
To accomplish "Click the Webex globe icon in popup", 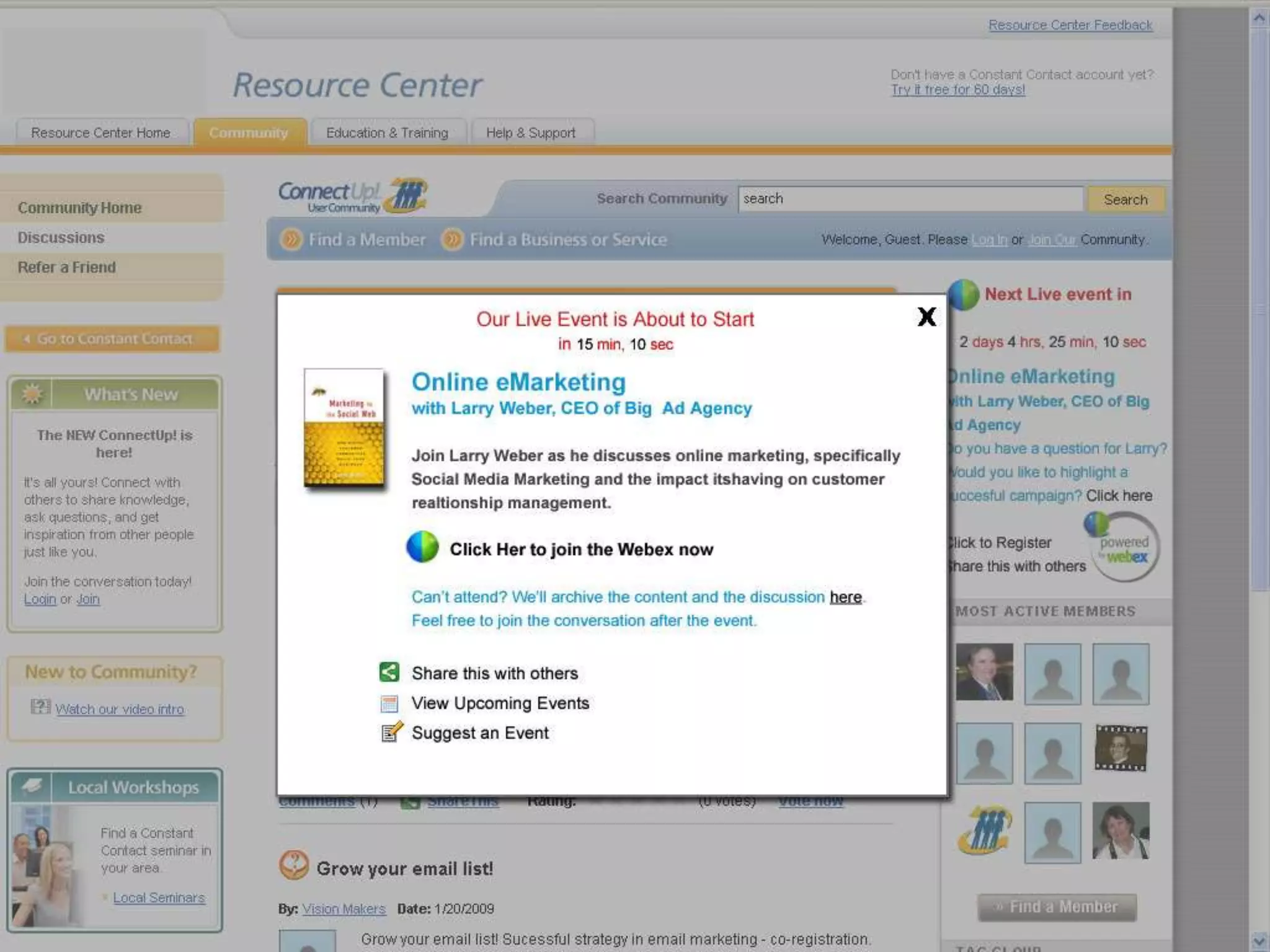I will coord(422,547).
